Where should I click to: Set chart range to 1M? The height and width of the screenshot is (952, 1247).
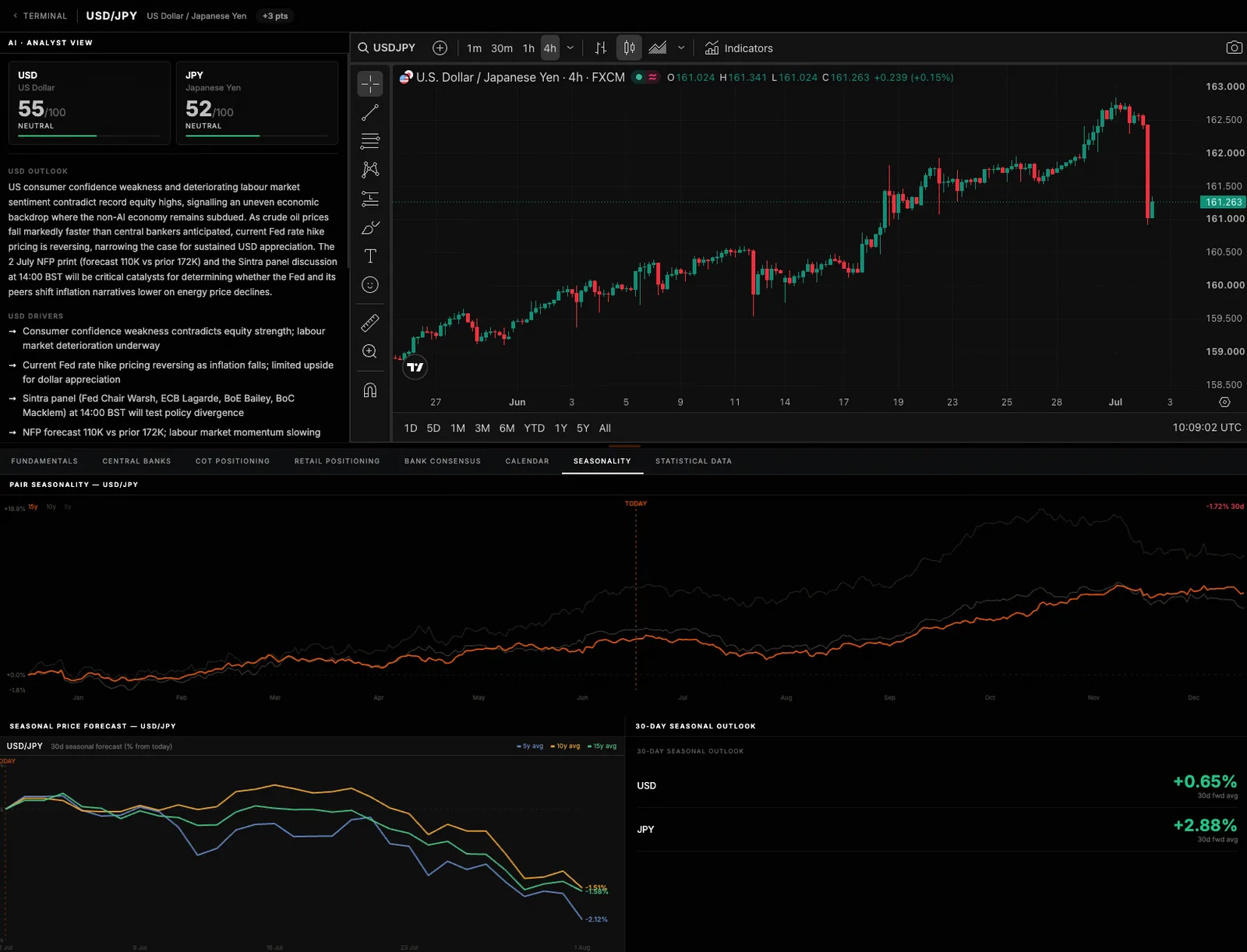(457, 428)
